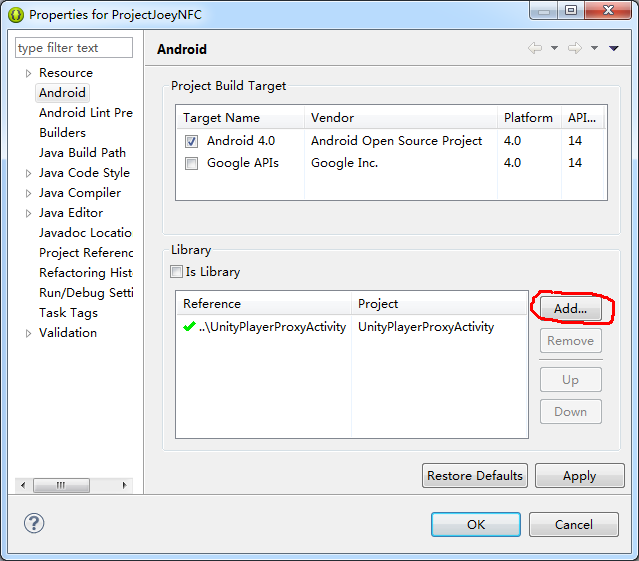
Task: Click the Eclipse icon in the title bar
Action: tap(16, 15)
